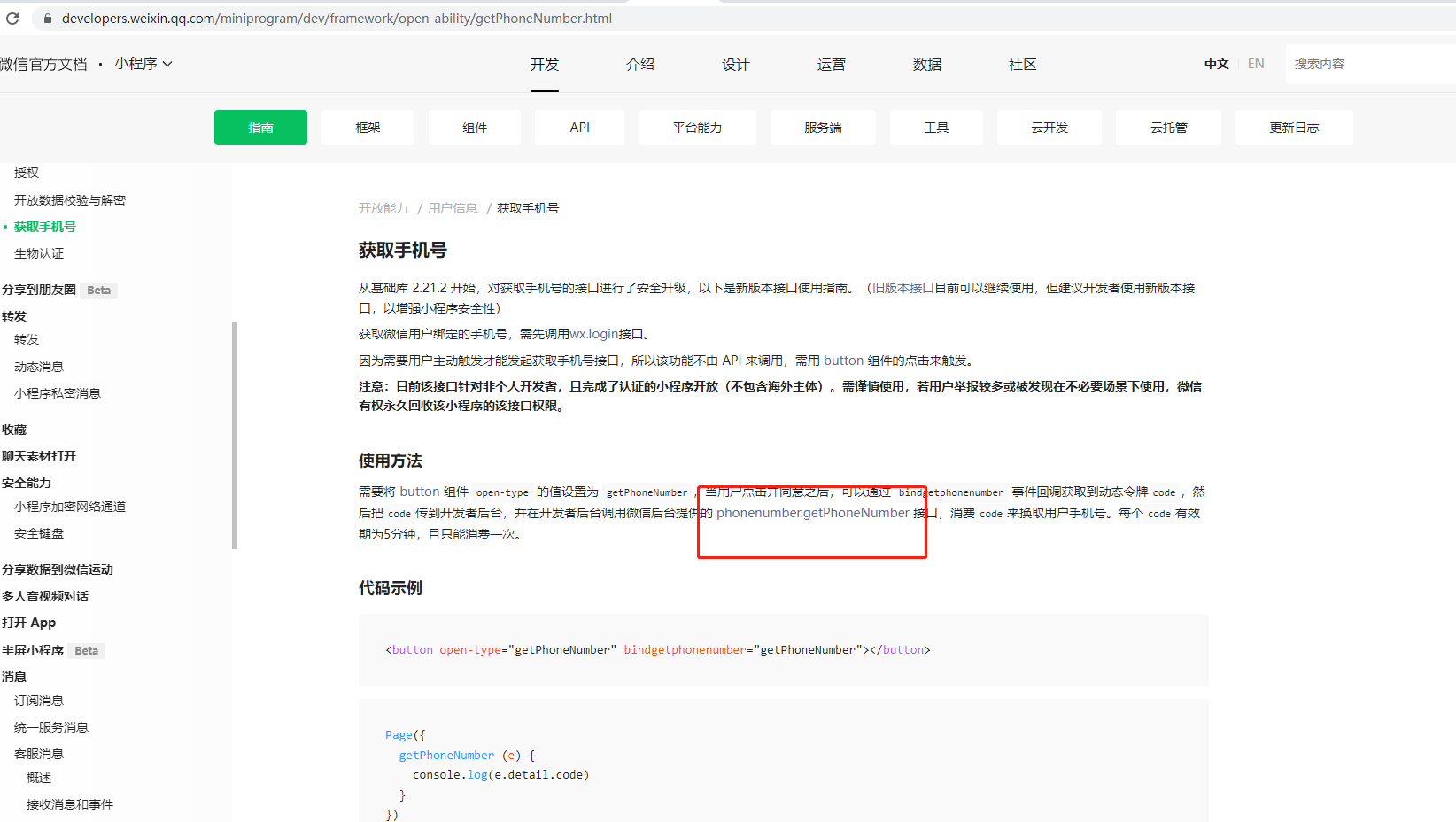Image resolution: width=1456 pixels, height=822 pixels.
Task: Open 安全能力 sidebar heading
Action: 27,483
